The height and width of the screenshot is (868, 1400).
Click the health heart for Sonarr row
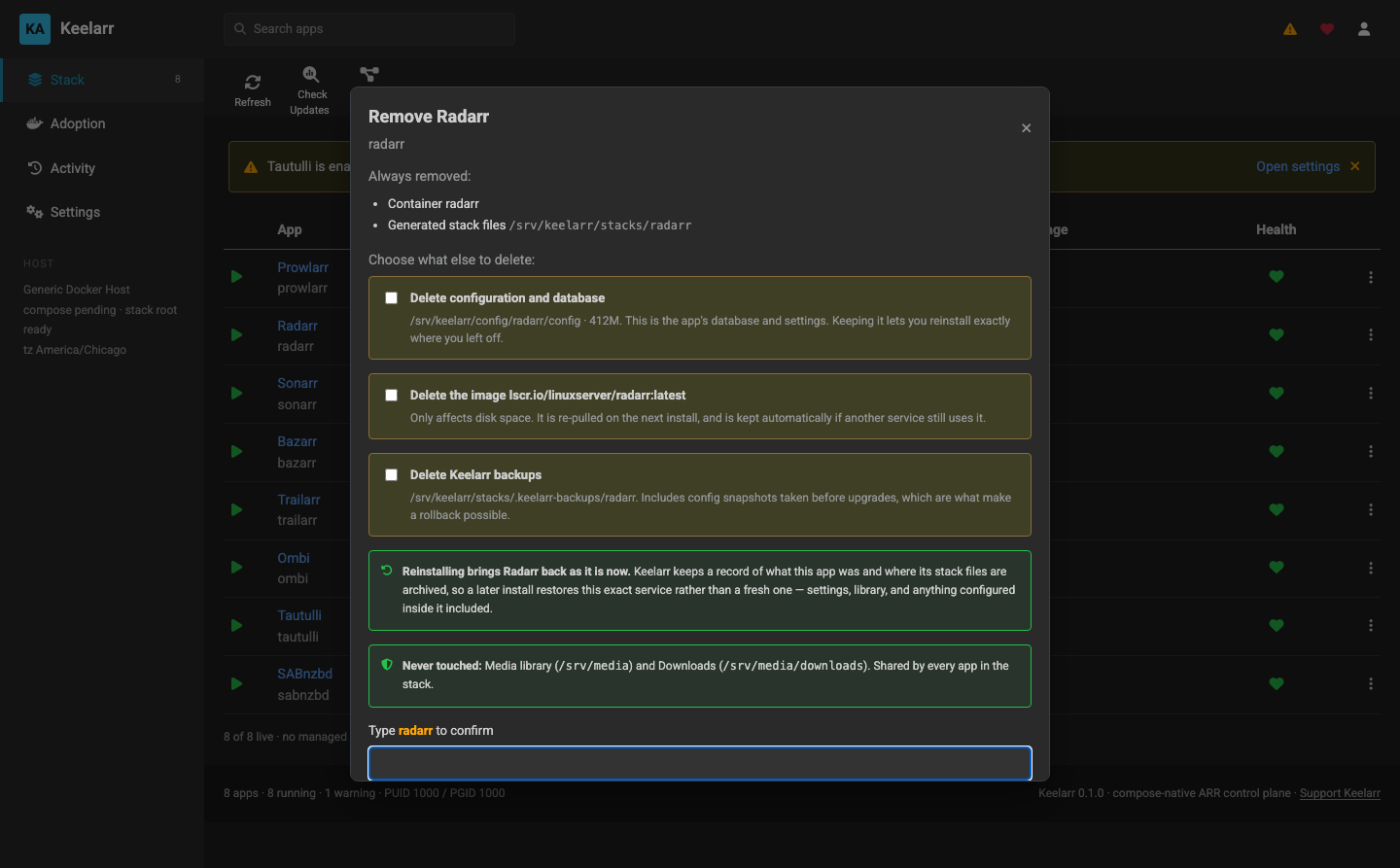click(x=1277, y=394)
